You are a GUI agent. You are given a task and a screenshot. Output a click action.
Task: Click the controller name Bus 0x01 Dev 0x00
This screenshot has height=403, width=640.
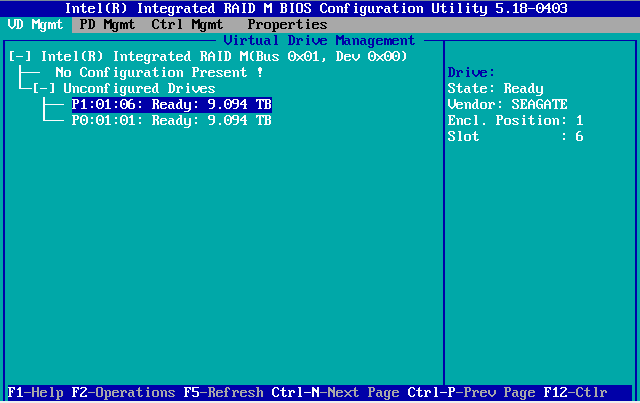pyautogui.click(x=224, y=56)
